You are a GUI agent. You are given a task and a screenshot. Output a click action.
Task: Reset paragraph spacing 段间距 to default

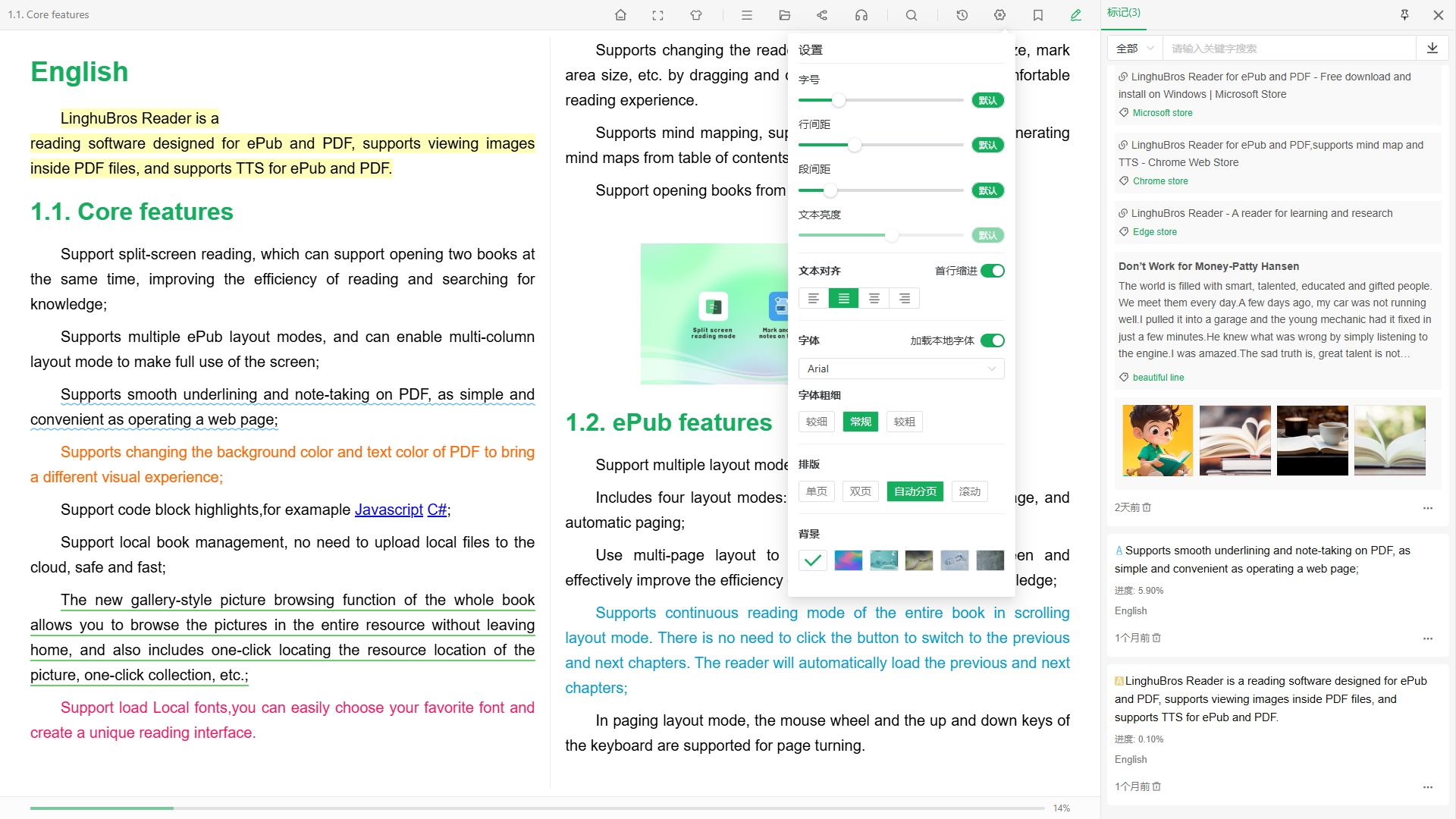988,190
